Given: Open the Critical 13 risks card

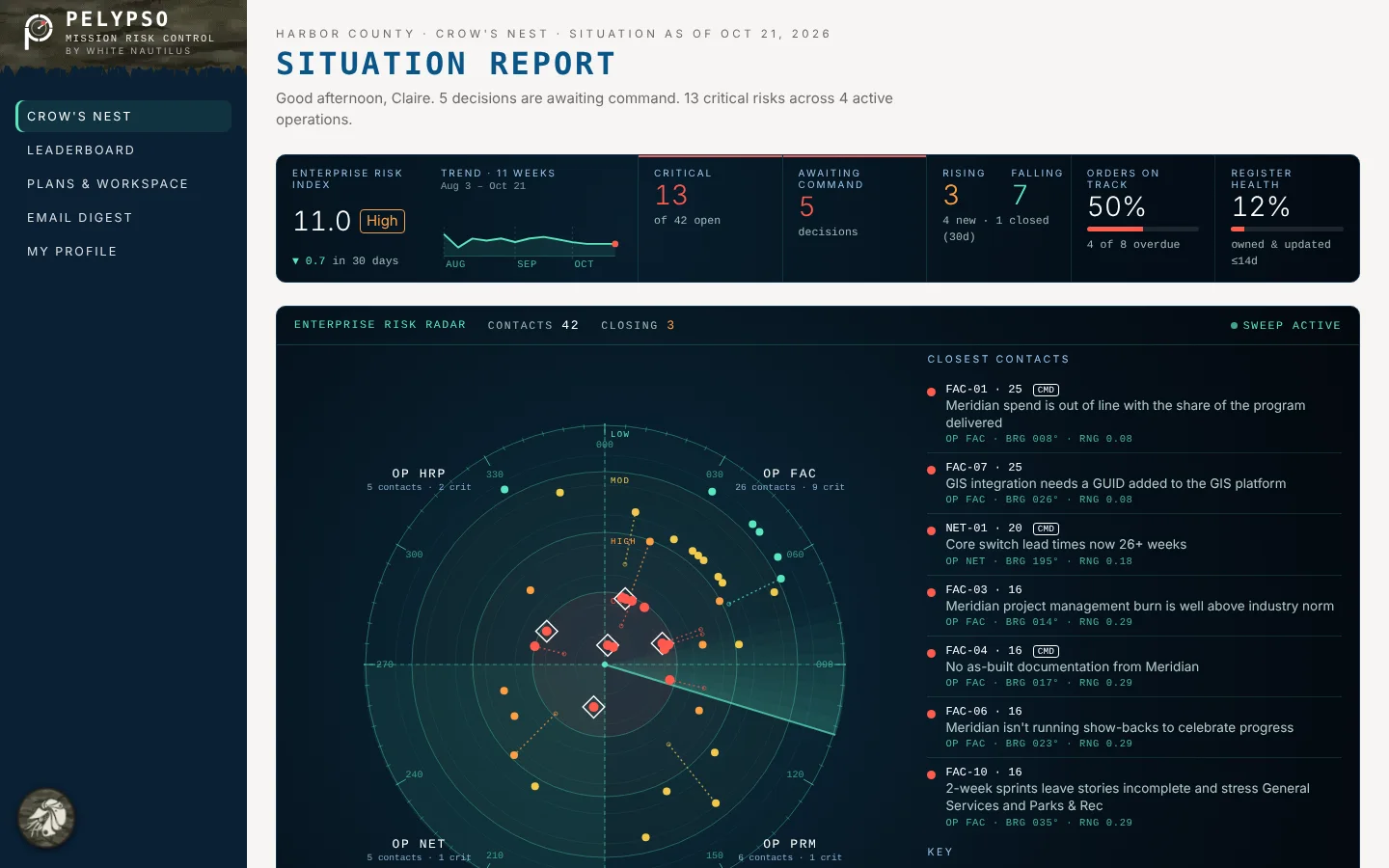Looking at the screenshot, I should pyautogui.click(x=710, y=218).
